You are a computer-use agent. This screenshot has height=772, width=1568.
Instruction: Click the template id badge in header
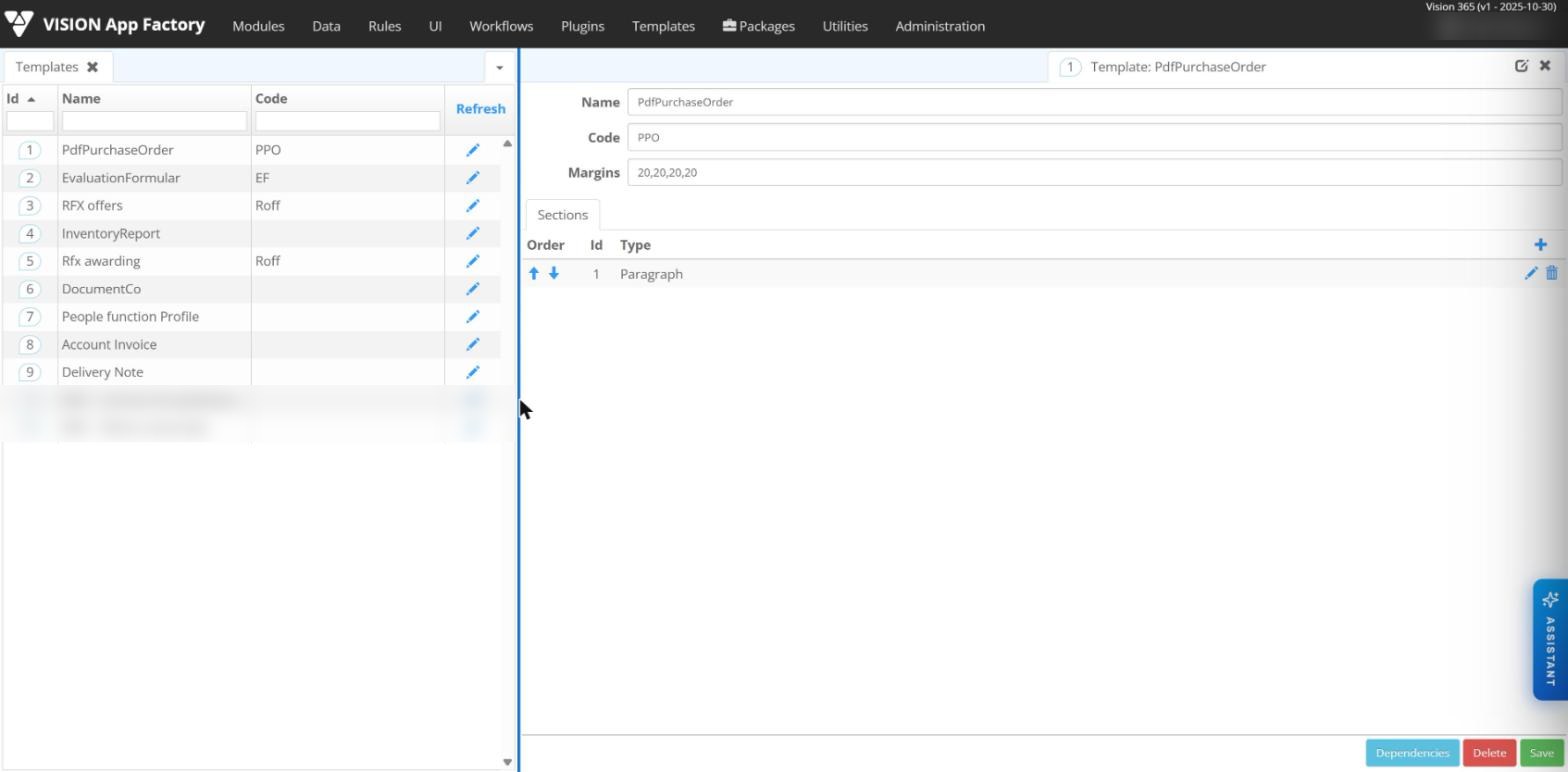point(1070,67)
